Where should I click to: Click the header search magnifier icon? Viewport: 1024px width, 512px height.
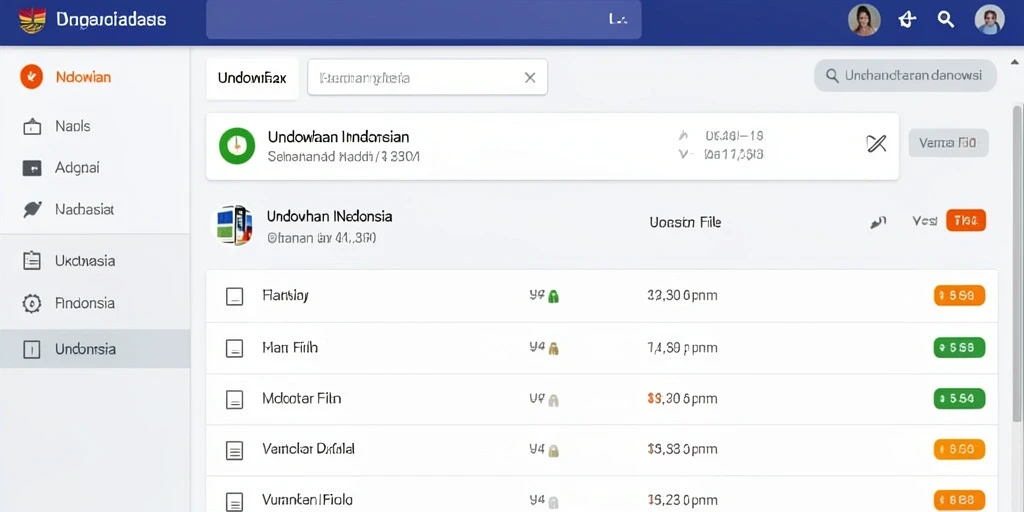[x=946, y=19]
